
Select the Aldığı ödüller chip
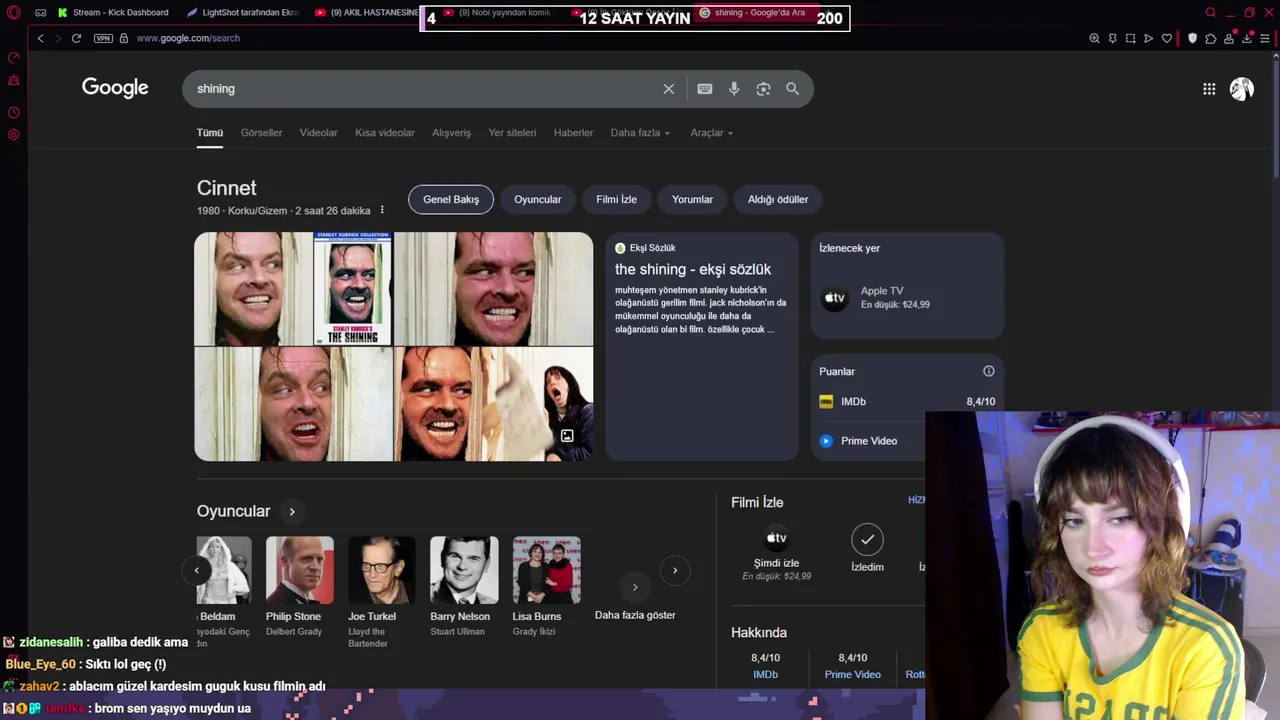tap(778, 199)
